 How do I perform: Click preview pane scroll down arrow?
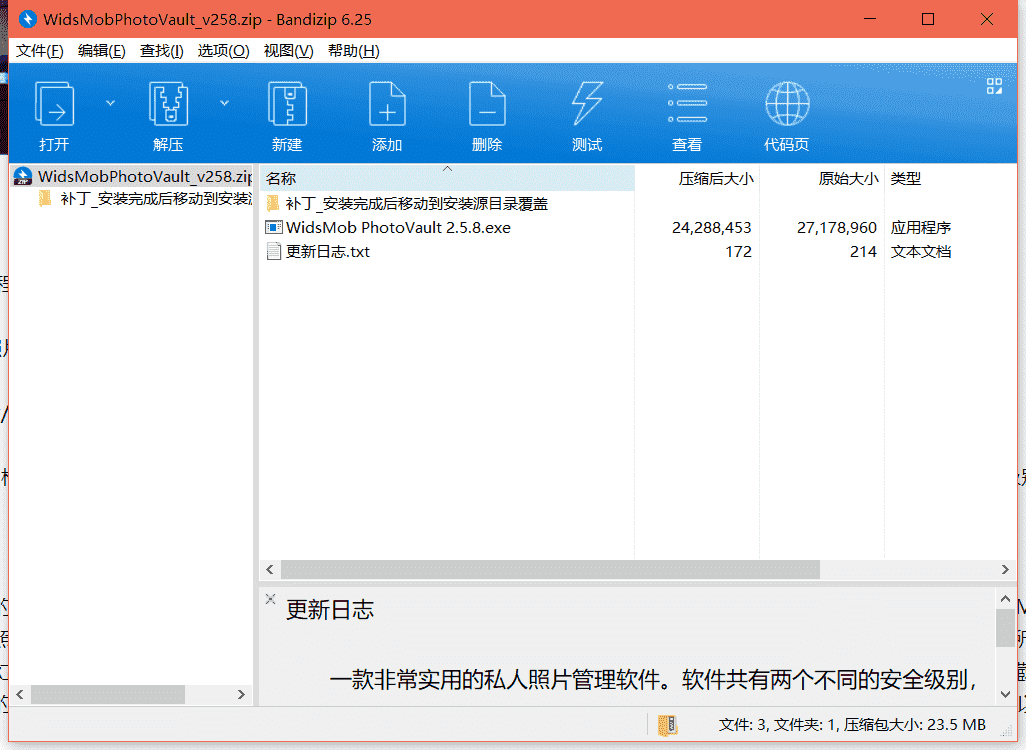(x=1005, y=694)
